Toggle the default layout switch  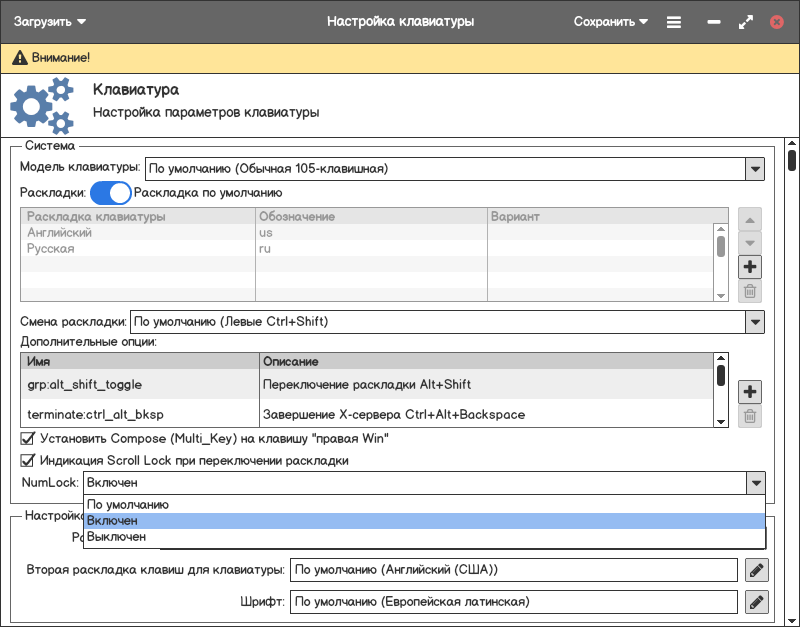point(111,193)
